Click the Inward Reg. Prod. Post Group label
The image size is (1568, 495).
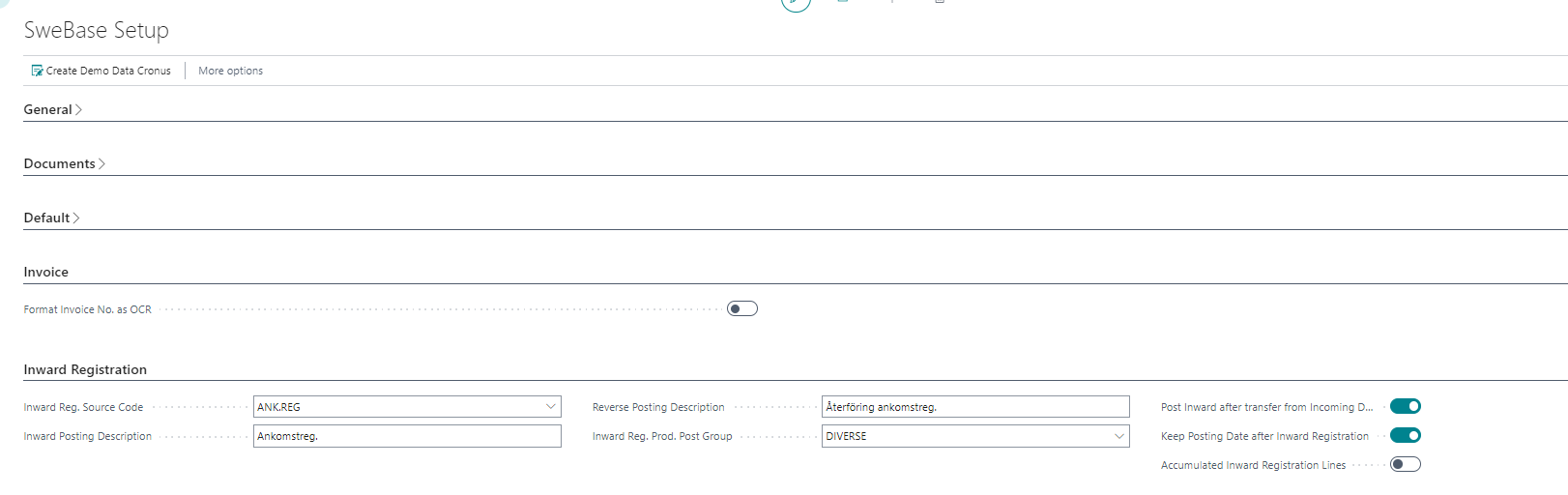click(662, 436)
